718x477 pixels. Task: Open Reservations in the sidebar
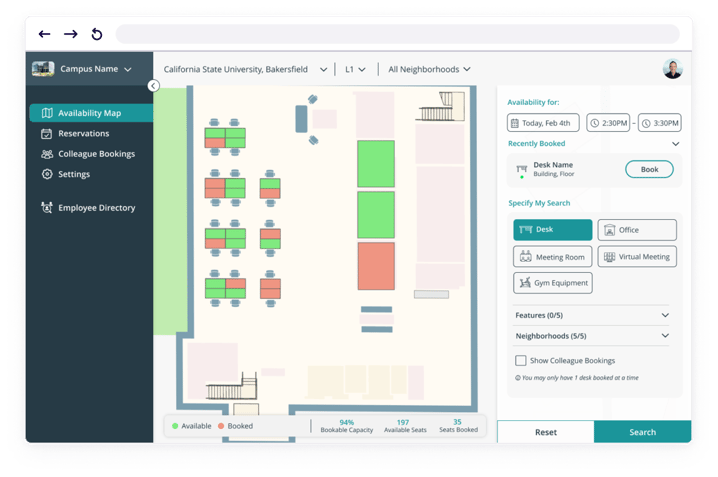(83, 133)
